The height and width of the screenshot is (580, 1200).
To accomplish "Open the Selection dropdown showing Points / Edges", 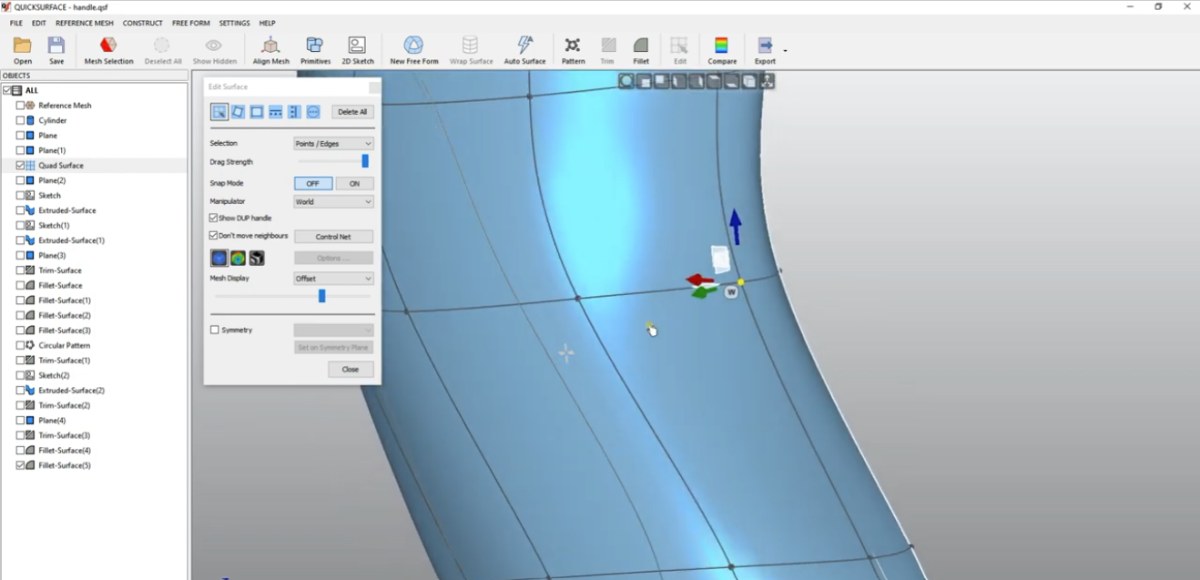I will coord(333,143).
